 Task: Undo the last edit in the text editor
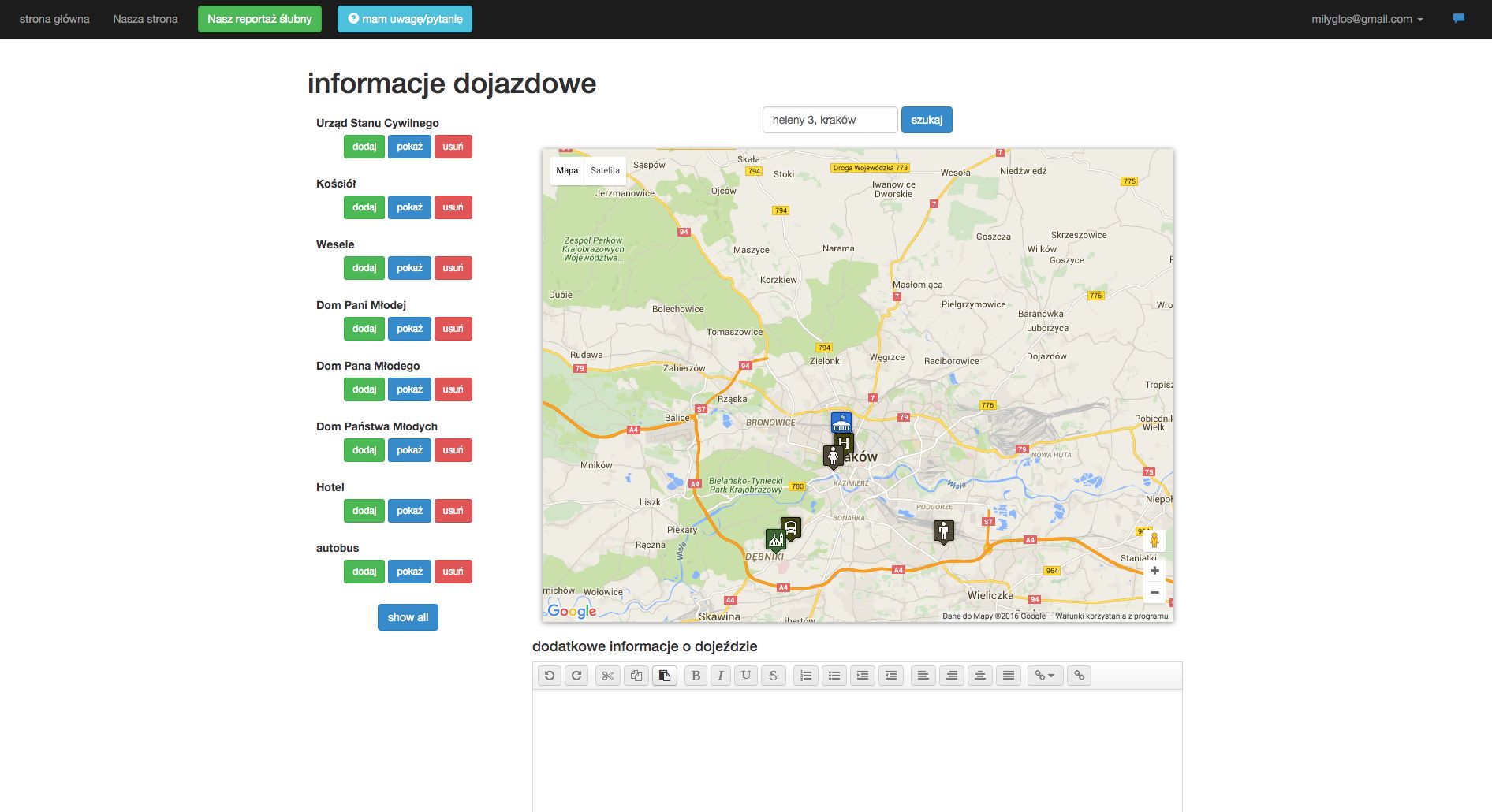(550, 676)
